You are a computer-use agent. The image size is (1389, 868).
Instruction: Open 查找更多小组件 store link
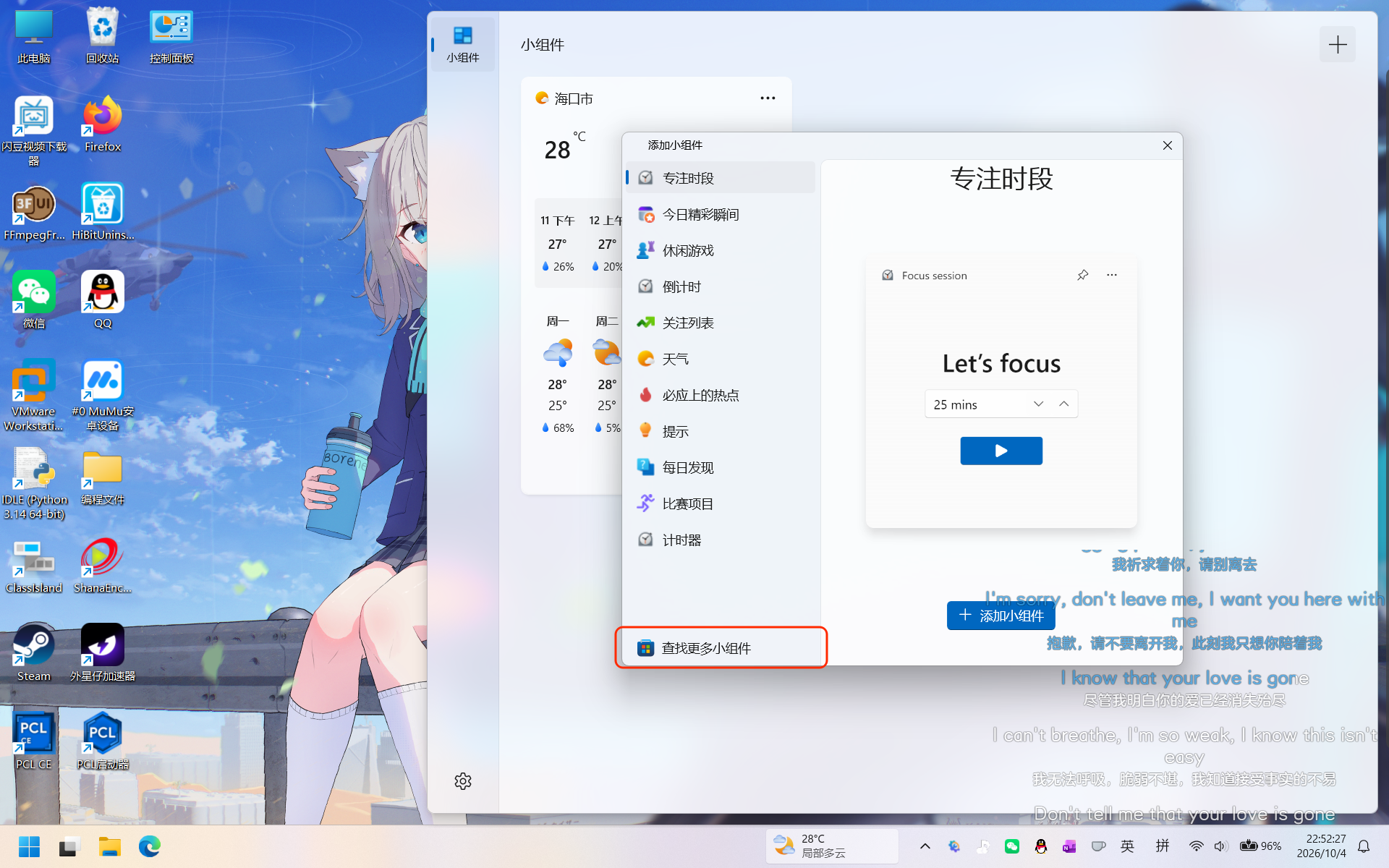[721, 648]
